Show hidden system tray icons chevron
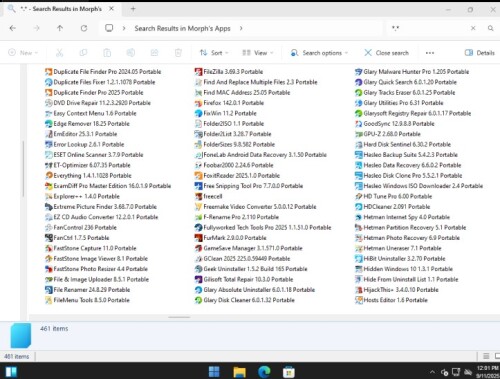 tap(432, 372)
